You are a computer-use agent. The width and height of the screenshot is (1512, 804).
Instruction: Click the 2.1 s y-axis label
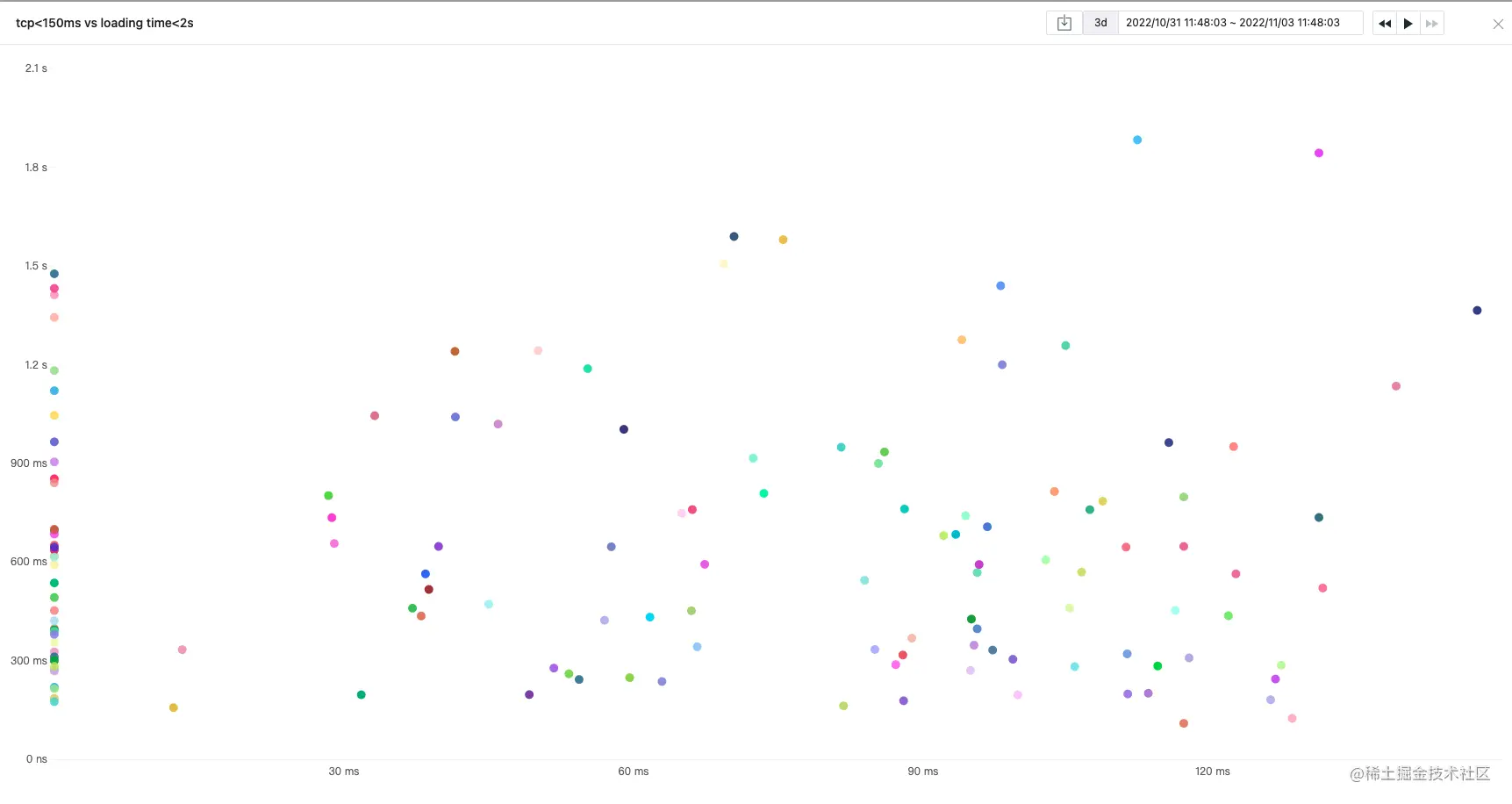[36, 68]
